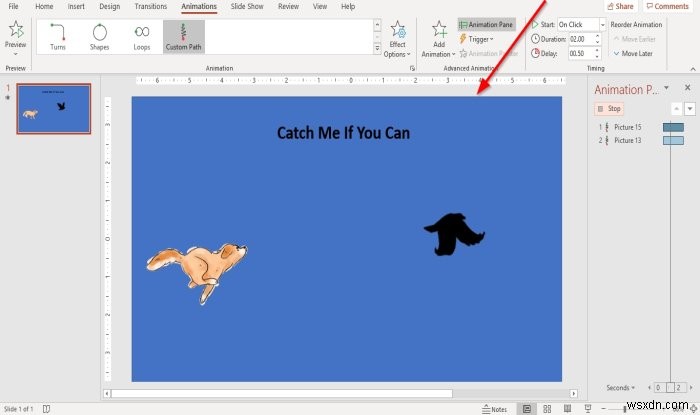Click the Duration field
The width and height of the screenshot is (700, 415).
581,39
